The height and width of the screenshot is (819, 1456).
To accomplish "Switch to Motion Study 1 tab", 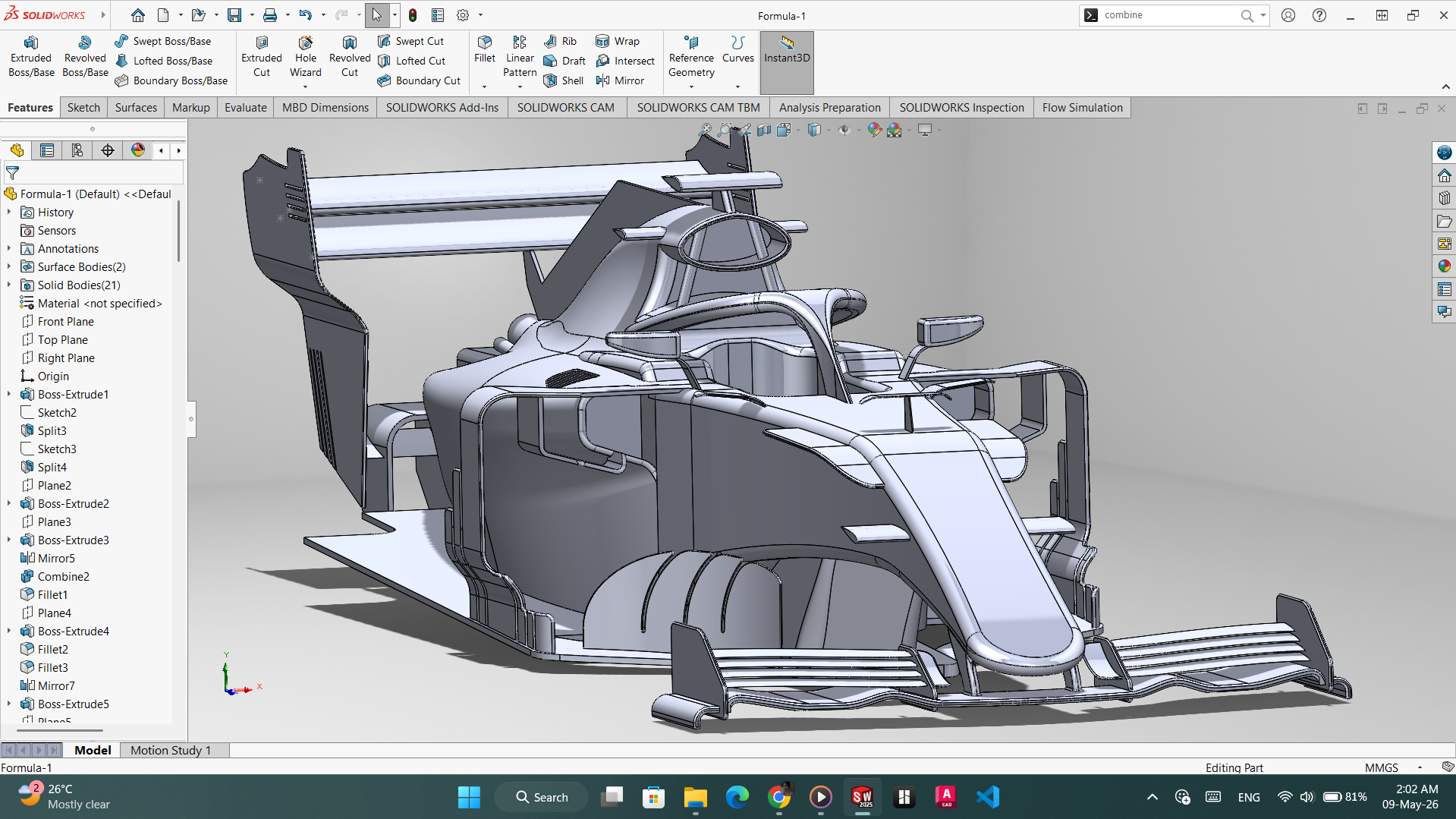I will [171, 750].
